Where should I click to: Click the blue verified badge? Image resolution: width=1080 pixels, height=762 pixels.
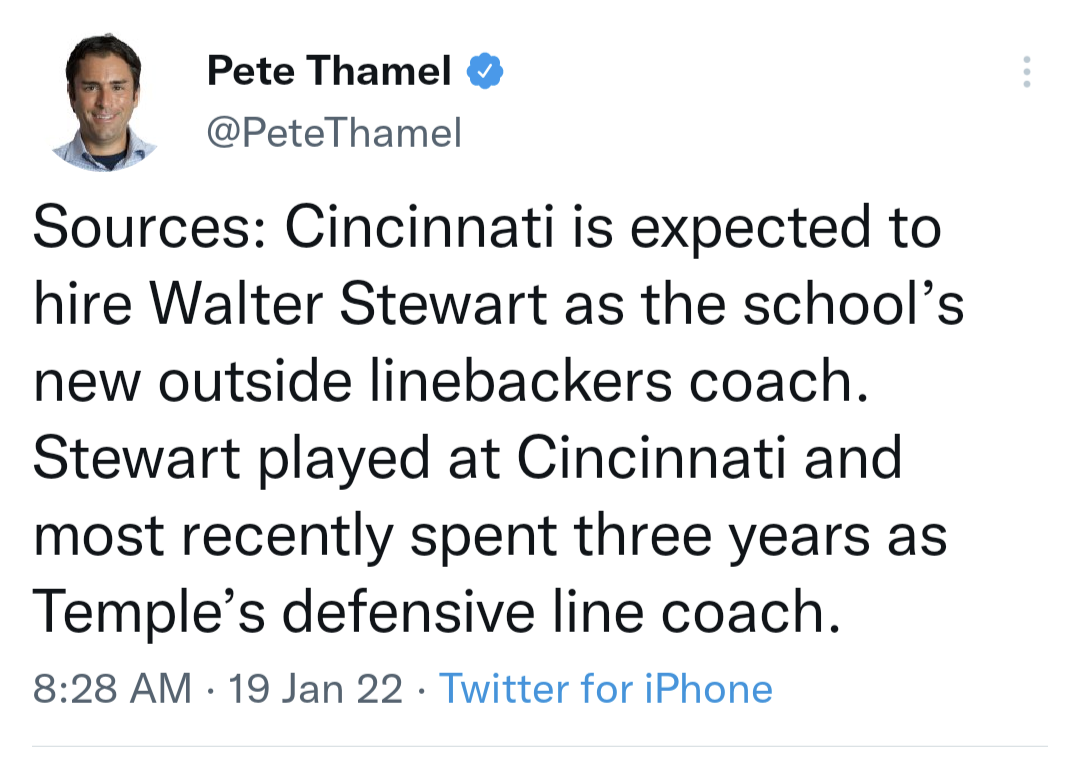coord(486,70)
